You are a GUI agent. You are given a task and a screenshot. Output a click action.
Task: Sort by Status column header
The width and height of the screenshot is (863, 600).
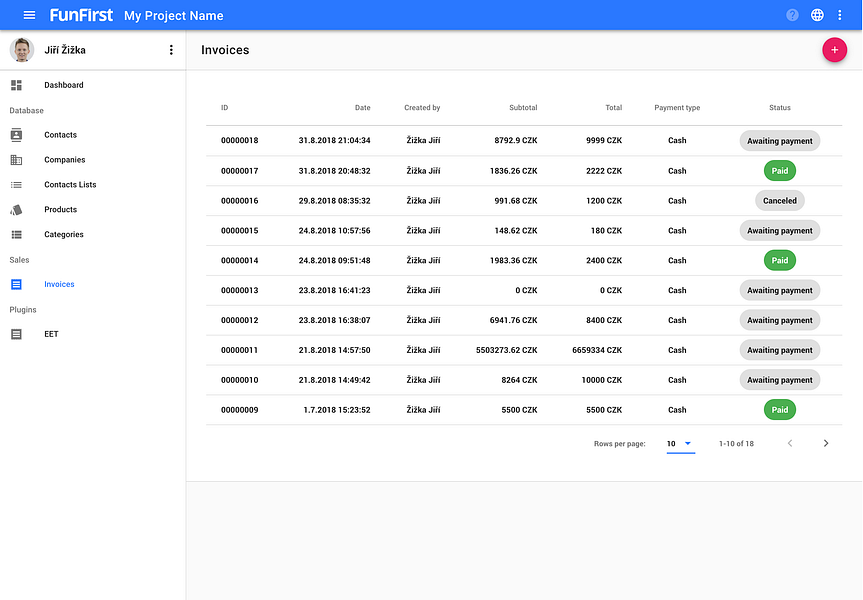[779, 108]
